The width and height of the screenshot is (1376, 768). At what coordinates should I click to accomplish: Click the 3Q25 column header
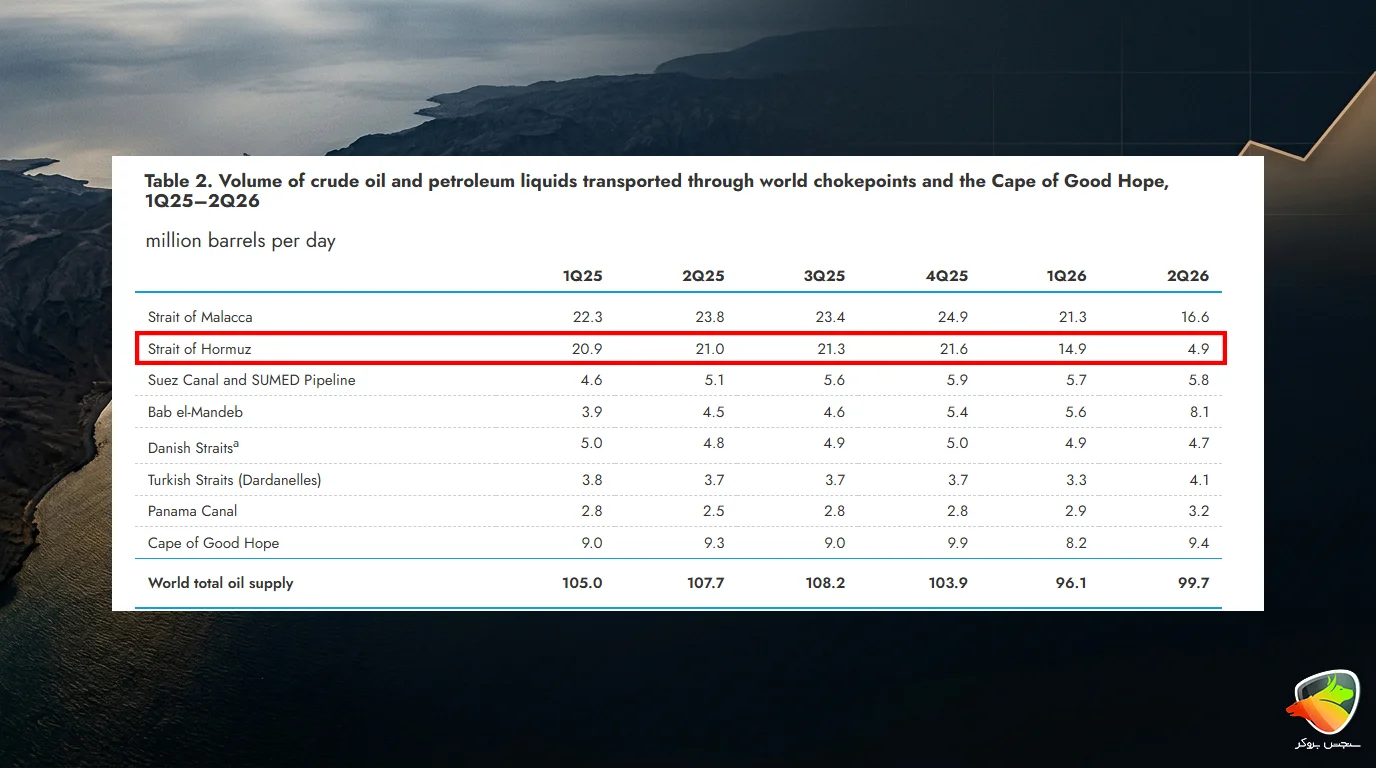[825, 276]
